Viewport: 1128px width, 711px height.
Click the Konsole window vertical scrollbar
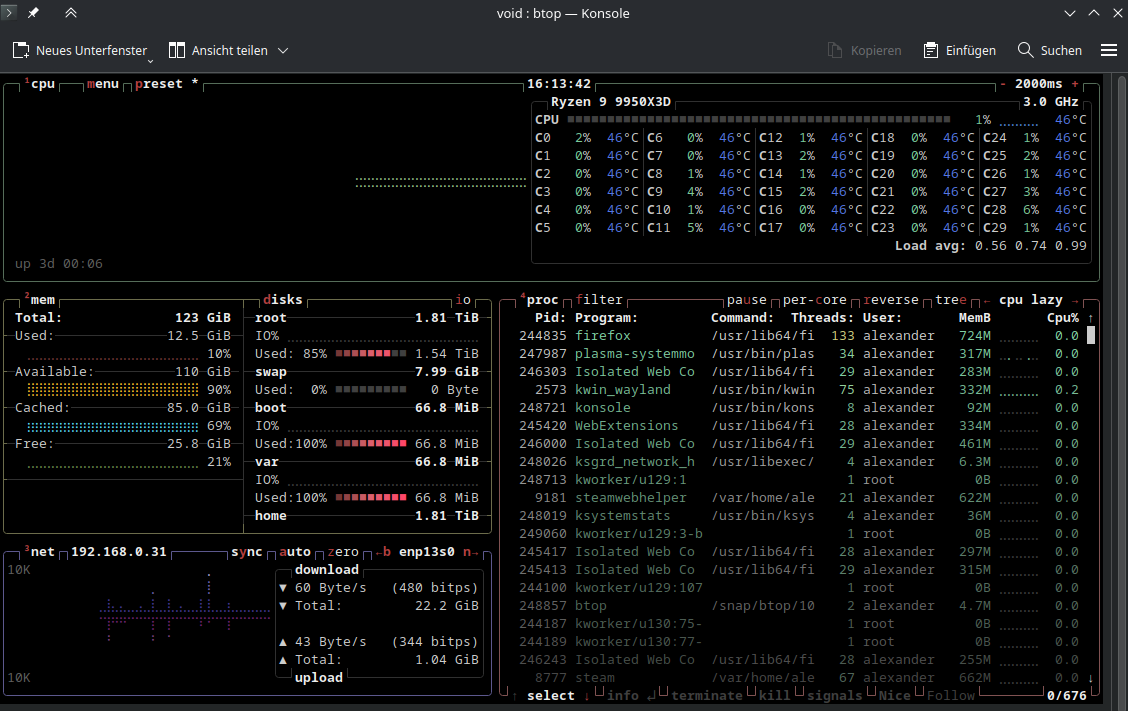[1120, 389]
